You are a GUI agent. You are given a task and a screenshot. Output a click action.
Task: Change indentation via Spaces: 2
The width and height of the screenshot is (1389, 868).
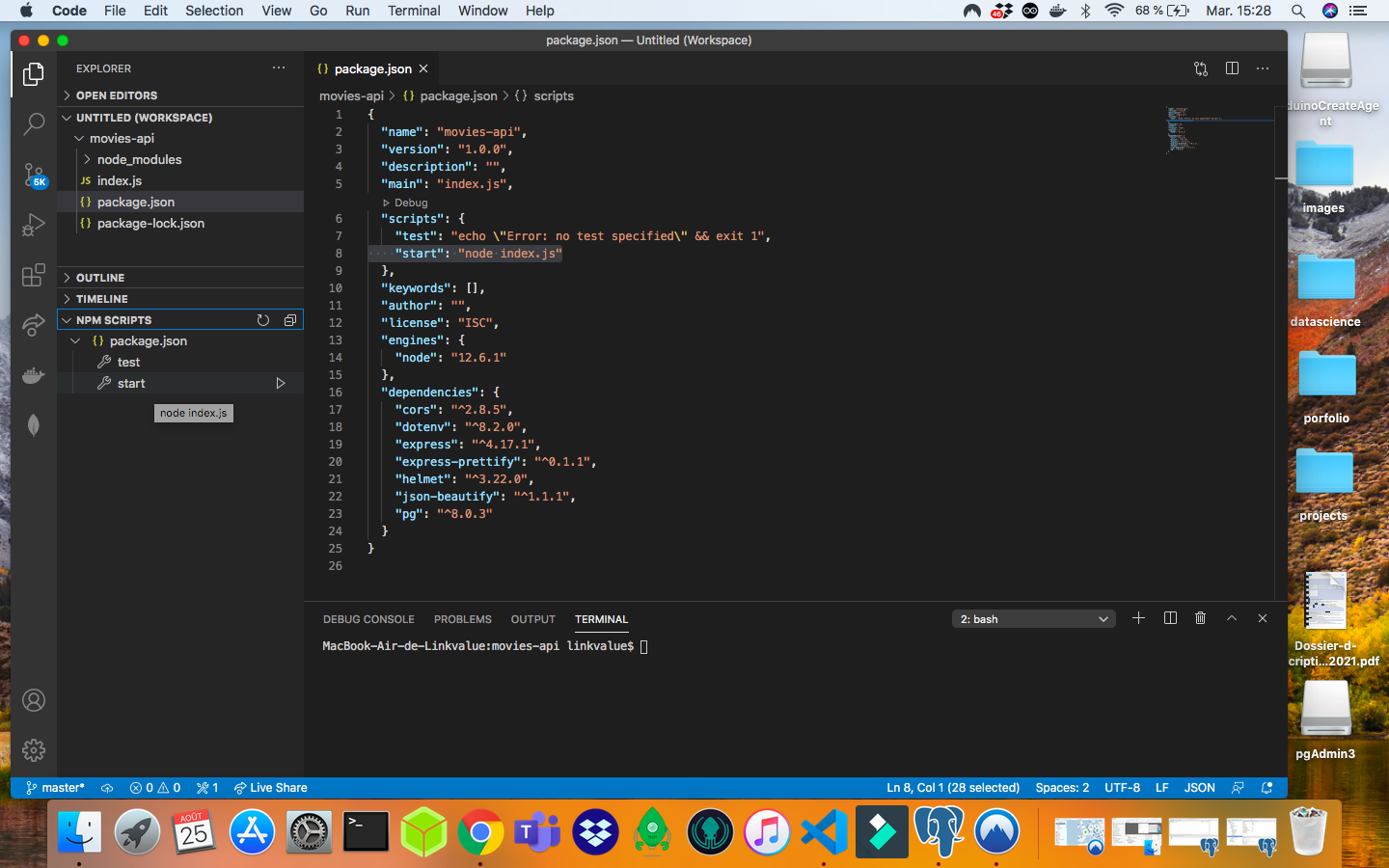(x=1062, y=788)
